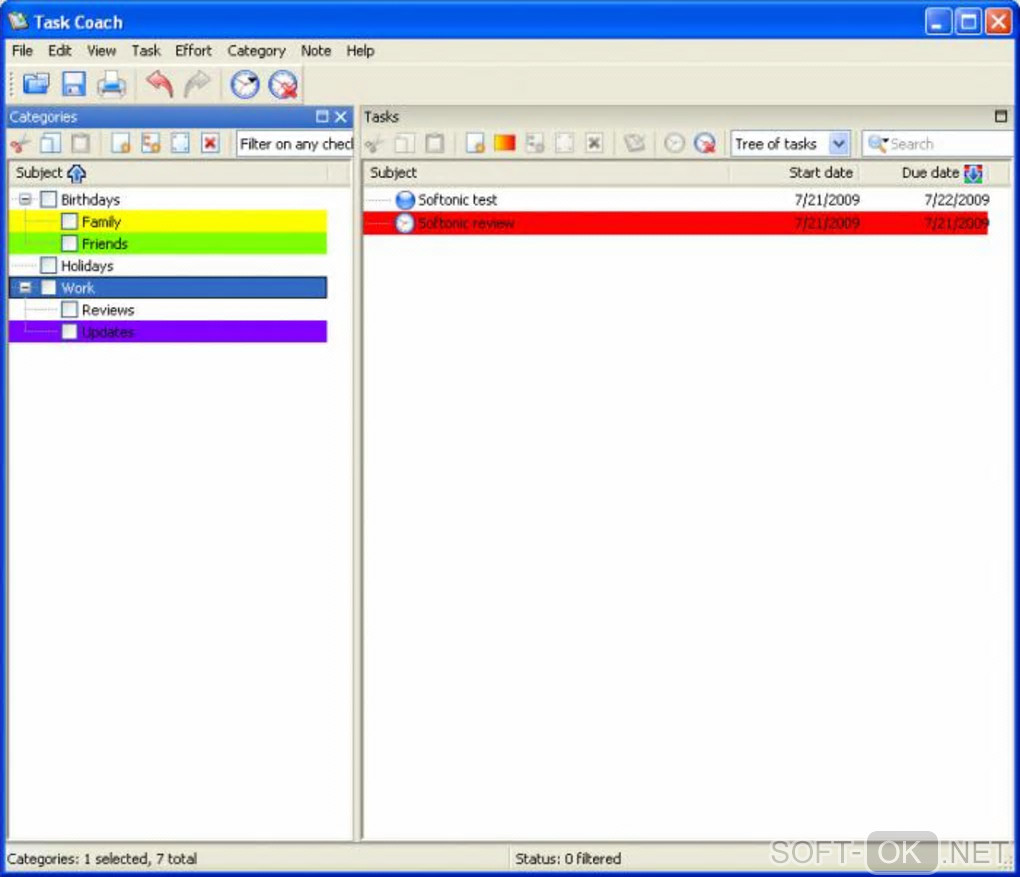The width and height of the screenshot is (1020, 877).
Task: Click the orange gradient icon in Tasks toolbar
Action: pos(505,143)
